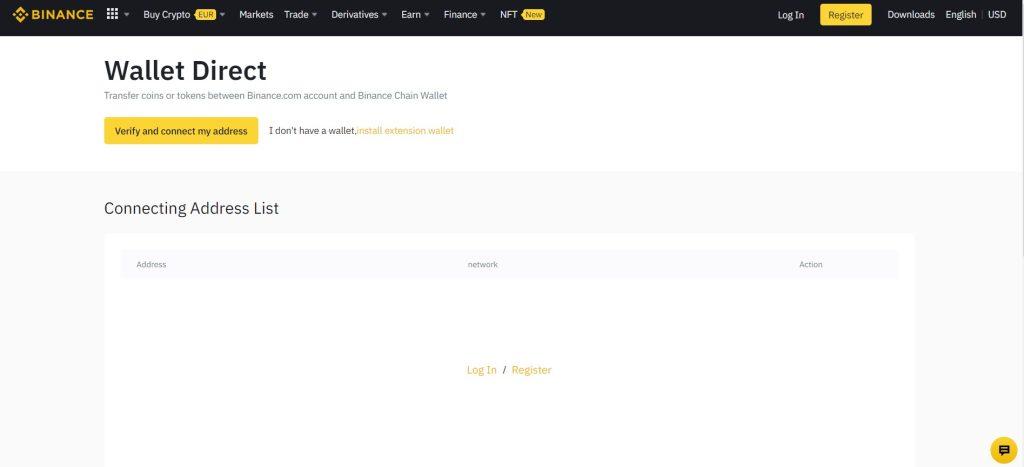The width and height of the screenshot is (1024, 467).
Task: Expand the Earn menu
Action: (415, 14)
